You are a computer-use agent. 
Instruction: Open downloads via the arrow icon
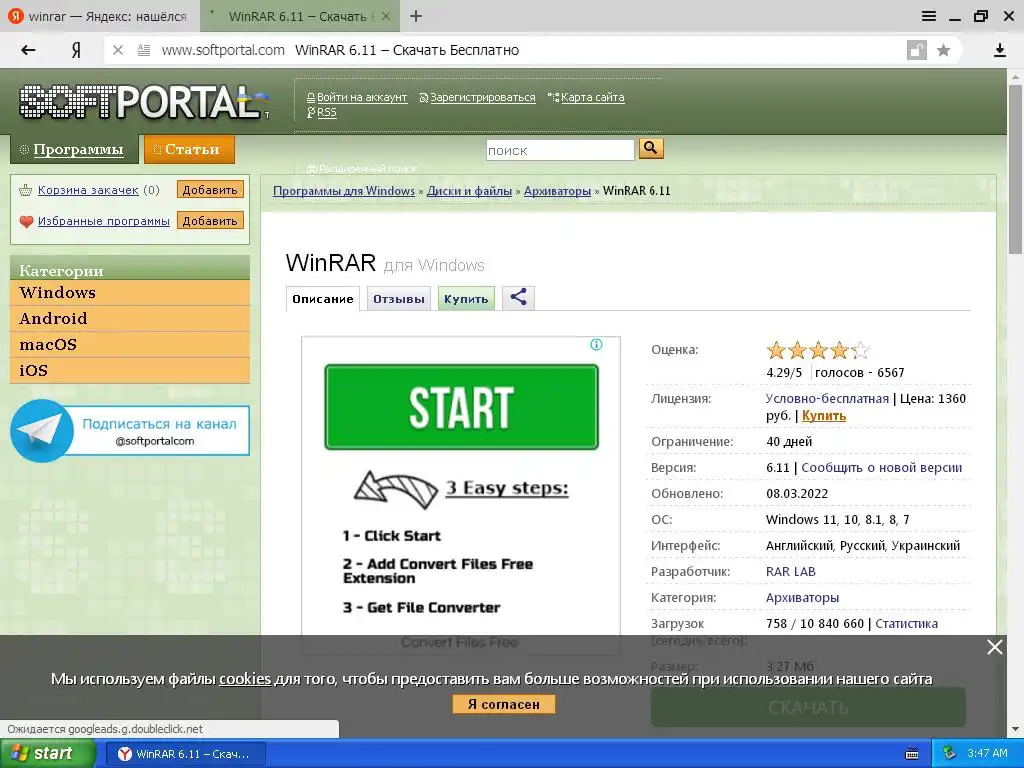click(999, 50)
